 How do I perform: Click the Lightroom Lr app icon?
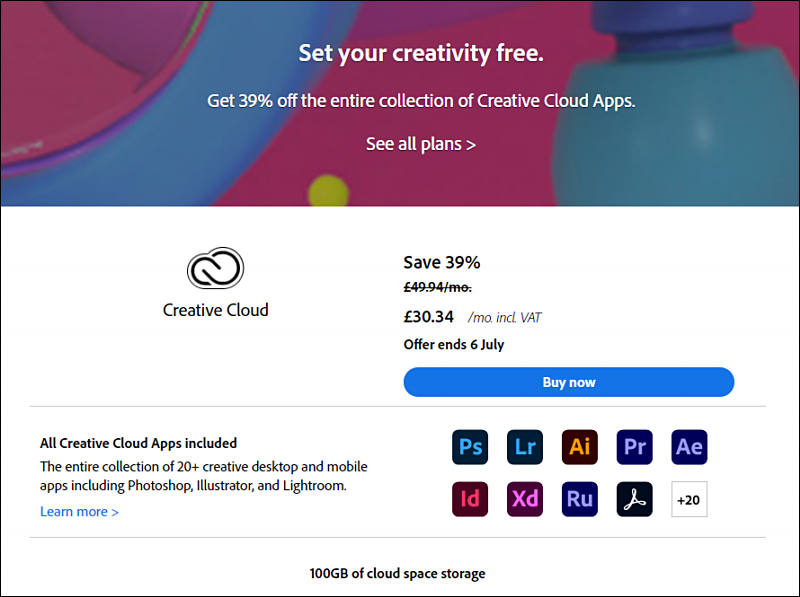coord(525,447)
